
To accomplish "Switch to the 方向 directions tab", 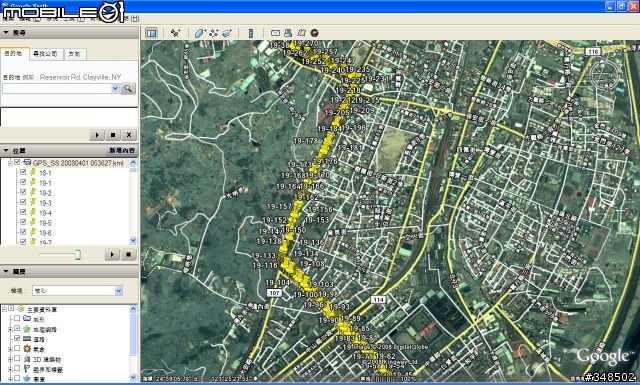I will coord(75,54).
